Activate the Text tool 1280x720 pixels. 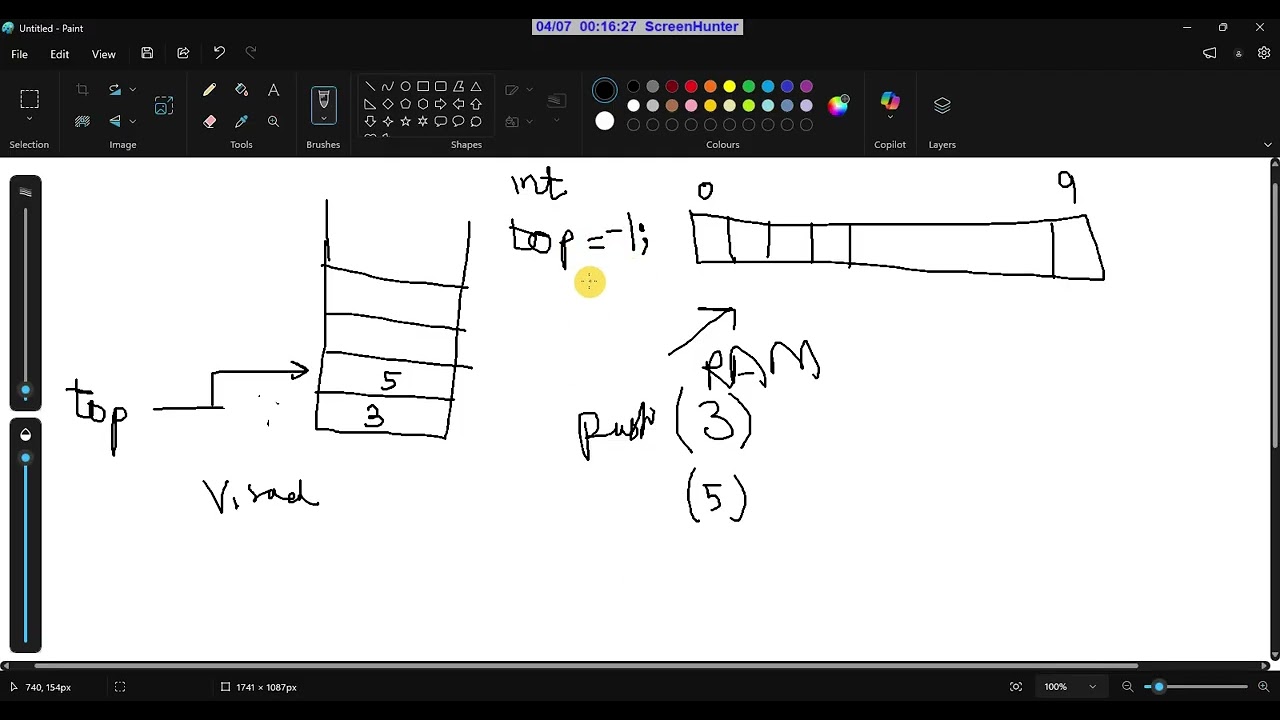click(x=273, y=90)
